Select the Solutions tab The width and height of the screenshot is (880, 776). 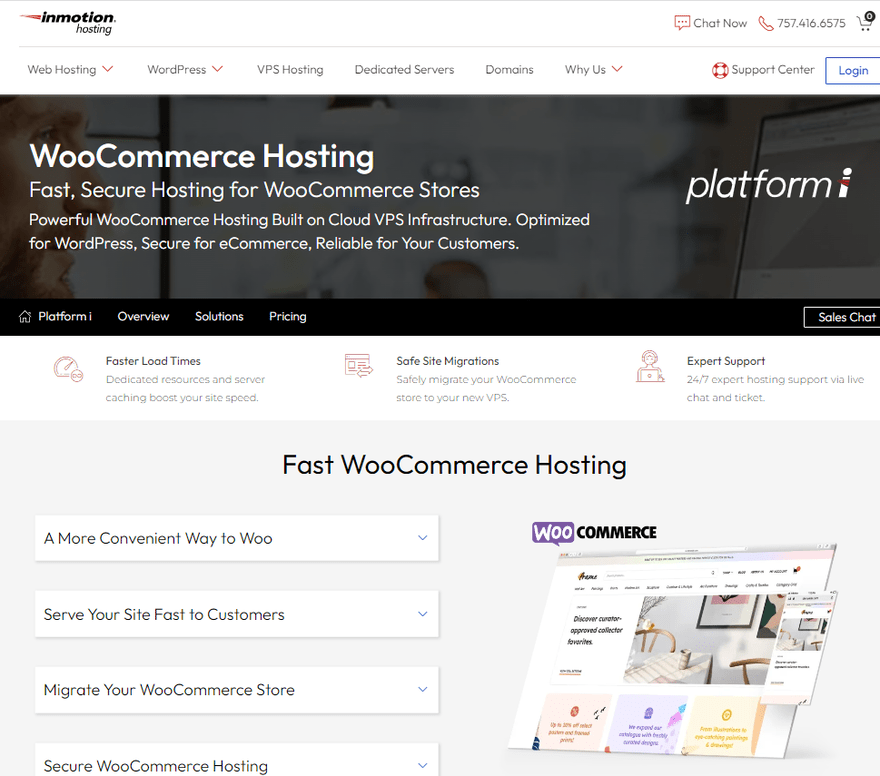pyautogui.click(x=219, y=316)
